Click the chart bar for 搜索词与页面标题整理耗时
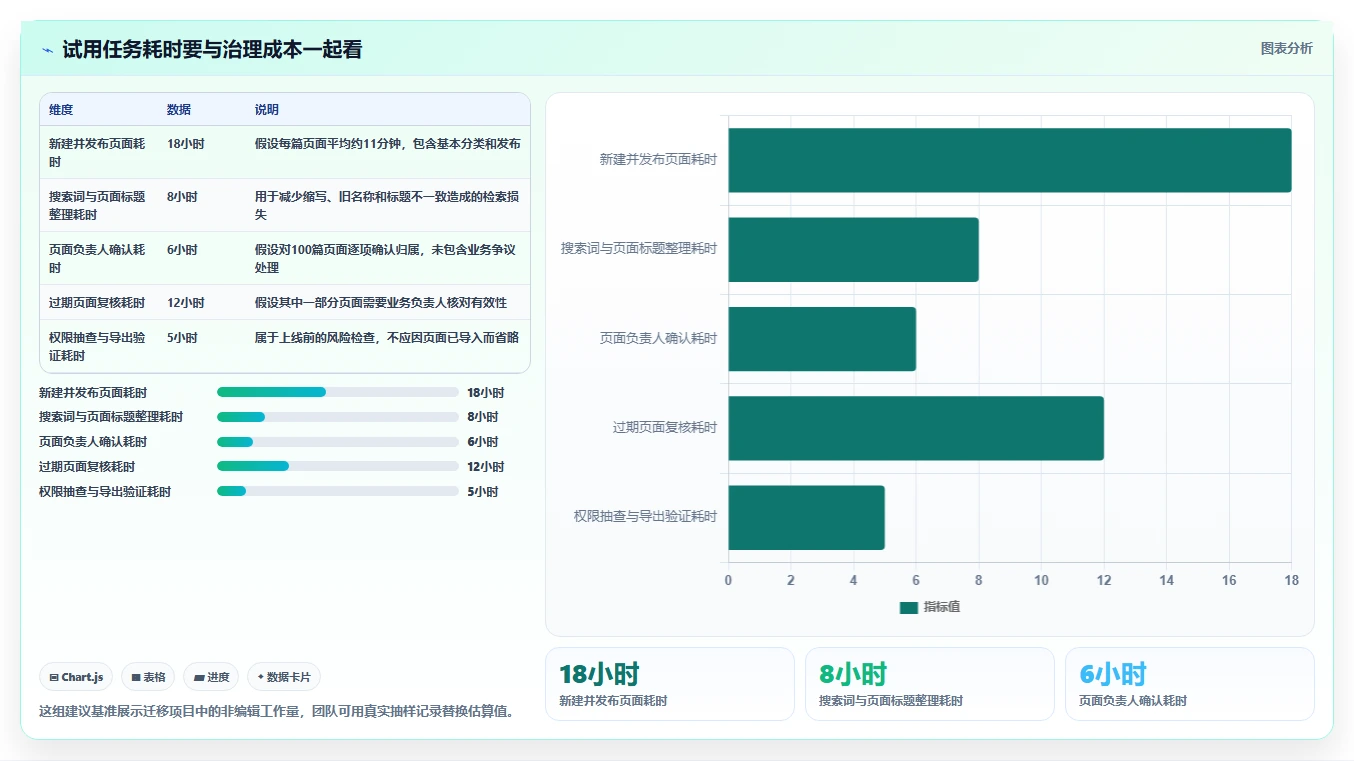Screen dimensions: 1354x761 pyautogui.click(x=853, y=249)
